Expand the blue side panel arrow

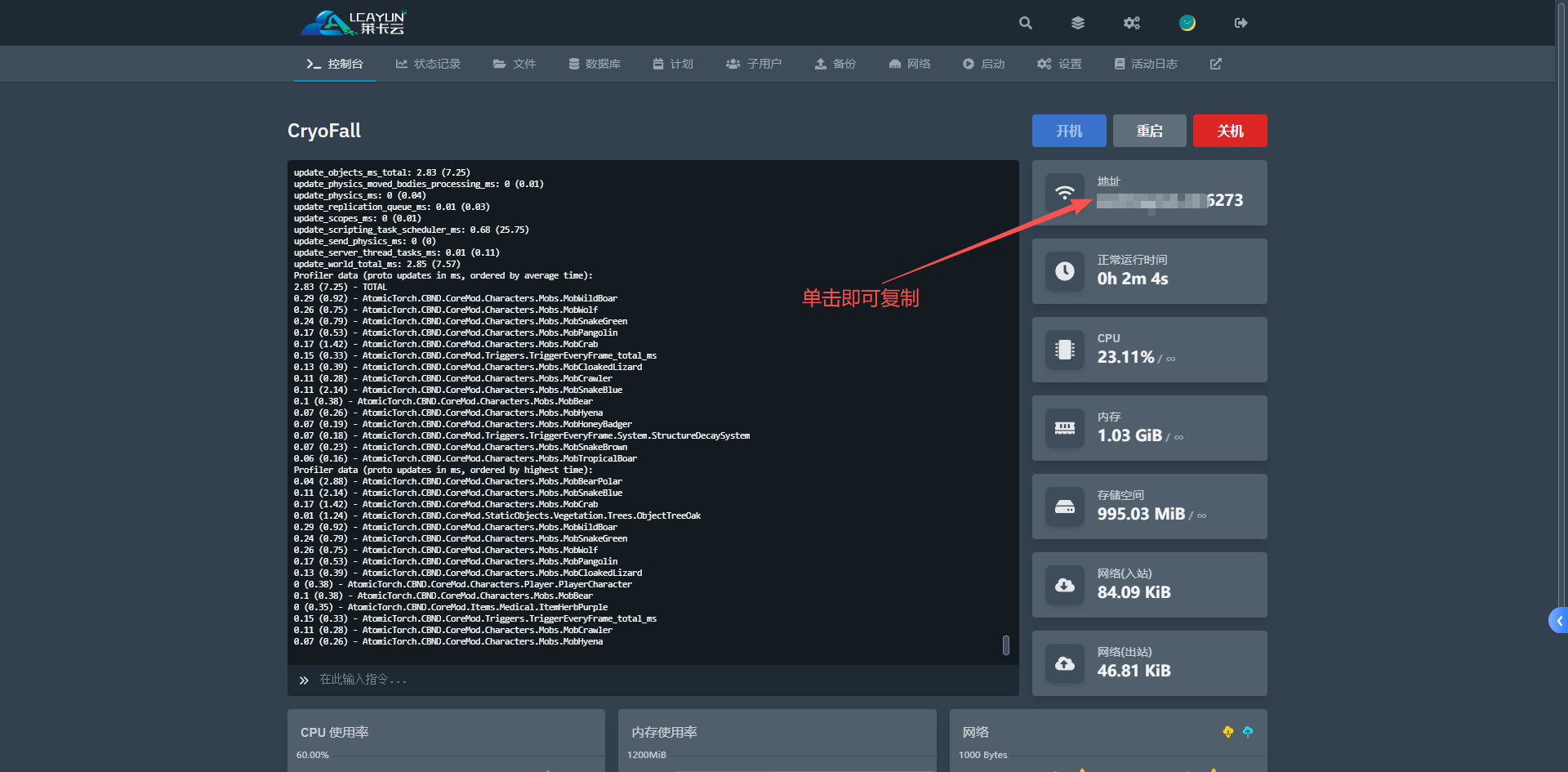[x=1559, y=621]
